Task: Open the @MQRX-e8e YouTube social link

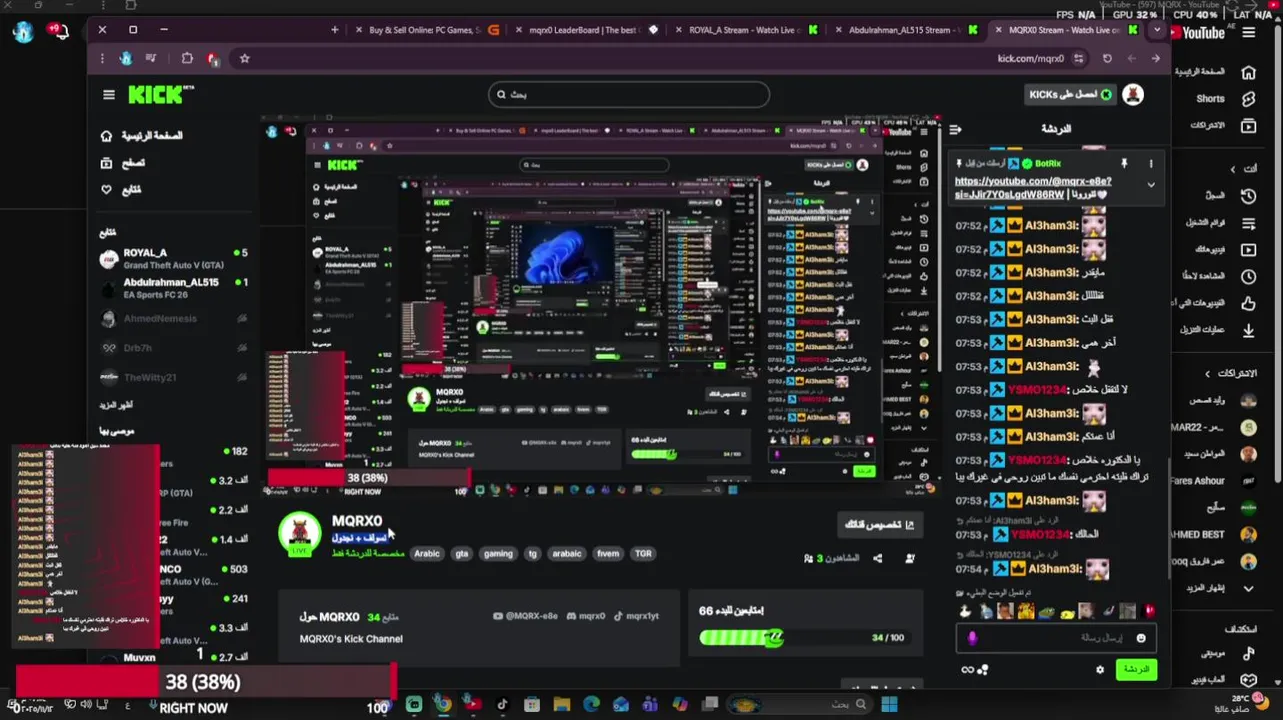Action: (x=524, y=616)
